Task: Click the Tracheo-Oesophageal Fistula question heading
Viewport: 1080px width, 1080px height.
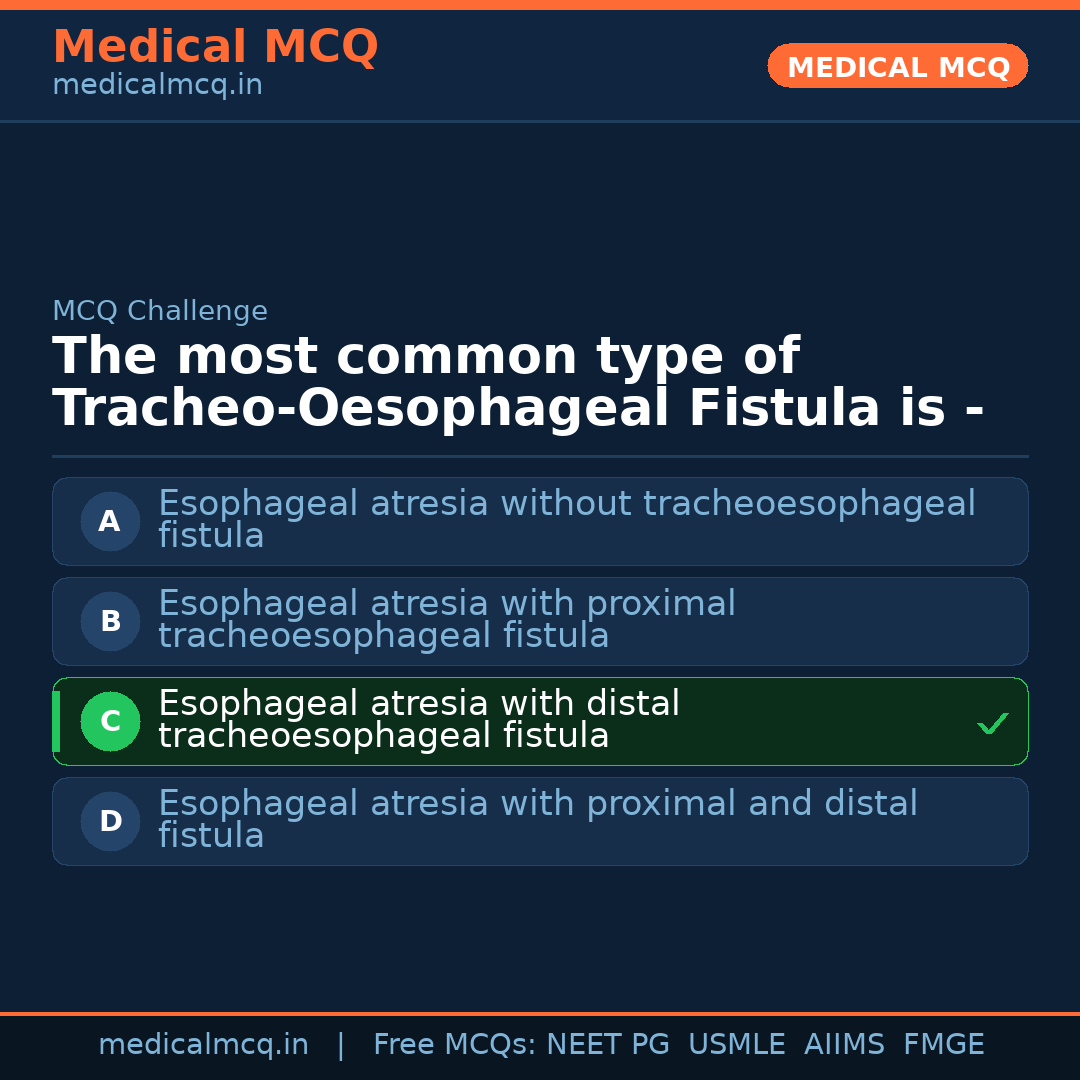Action: (518, 382)
